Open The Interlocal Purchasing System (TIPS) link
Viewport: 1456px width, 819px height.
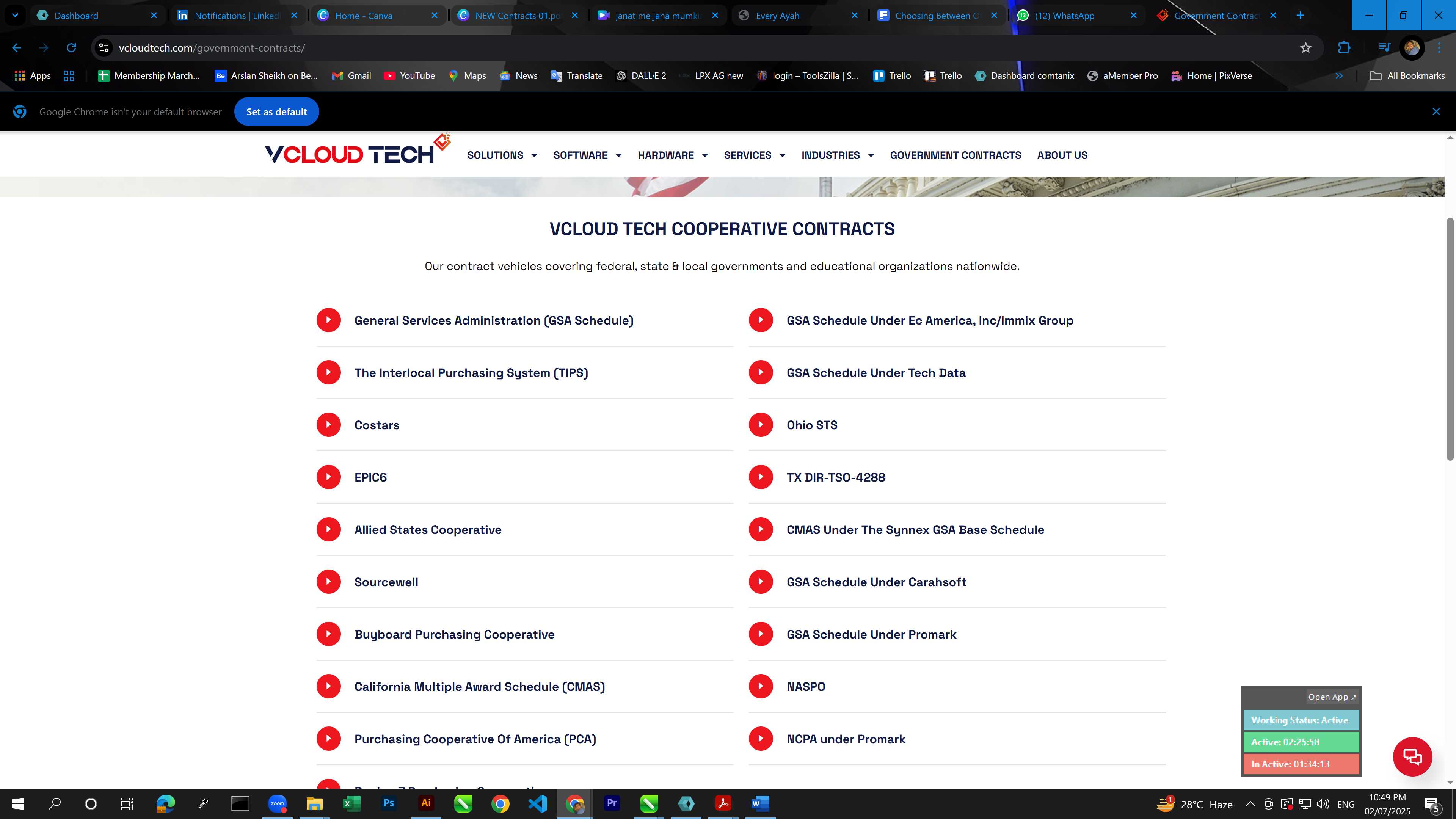coord(471,373)
